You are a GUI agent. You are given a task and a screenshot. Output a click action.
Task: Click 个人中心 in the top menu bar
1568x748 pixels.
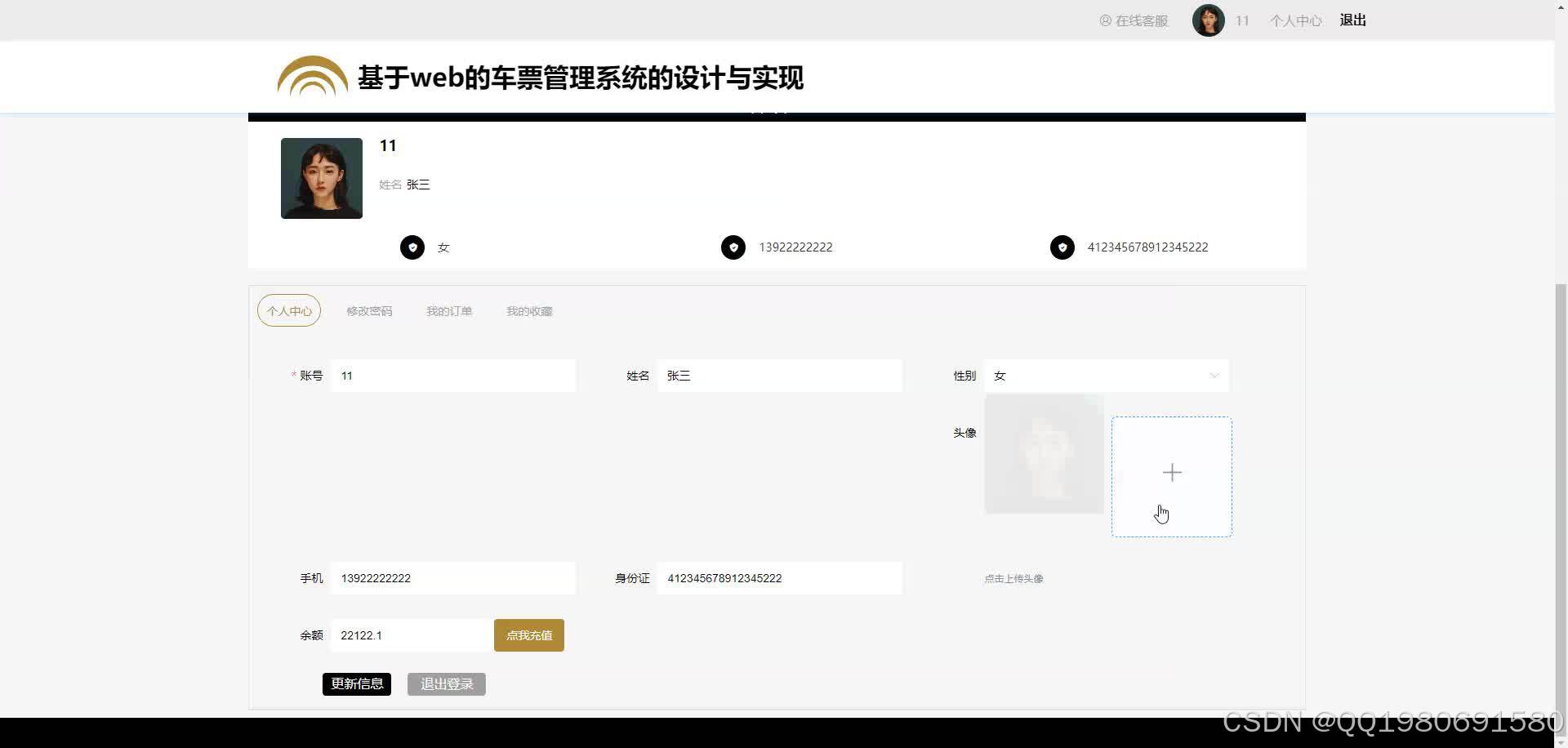[x=1295, y=20]
